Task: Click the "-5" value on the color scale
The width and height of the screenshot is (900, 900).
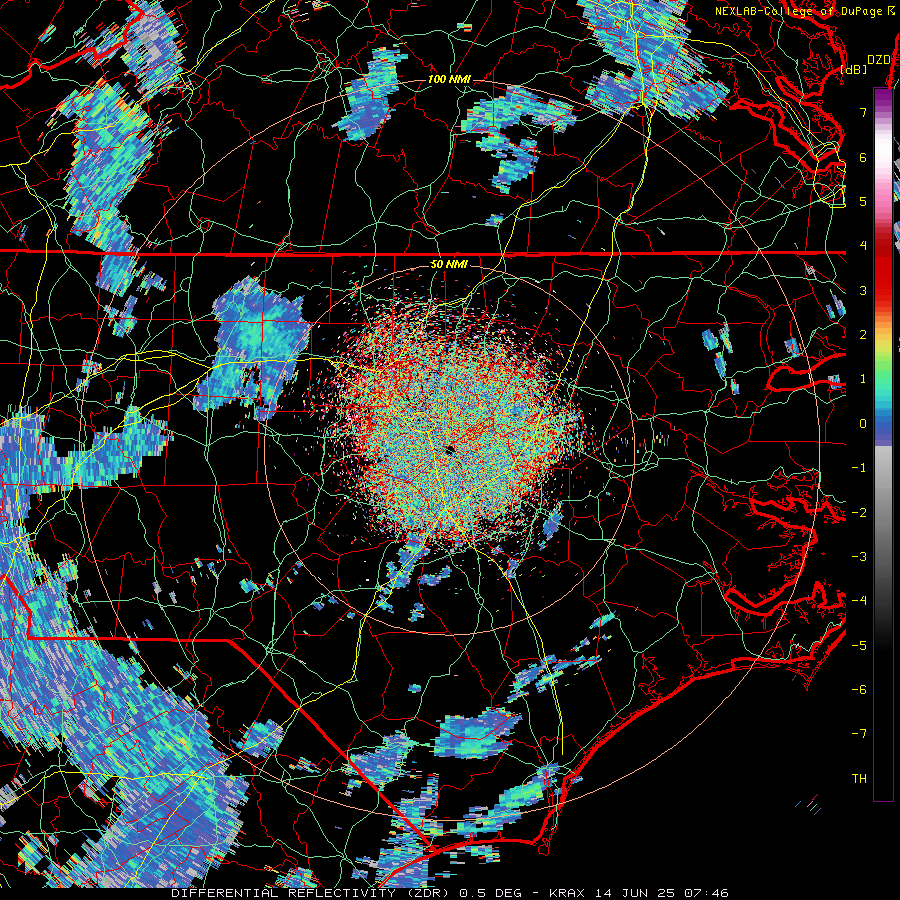Action: 859,645
